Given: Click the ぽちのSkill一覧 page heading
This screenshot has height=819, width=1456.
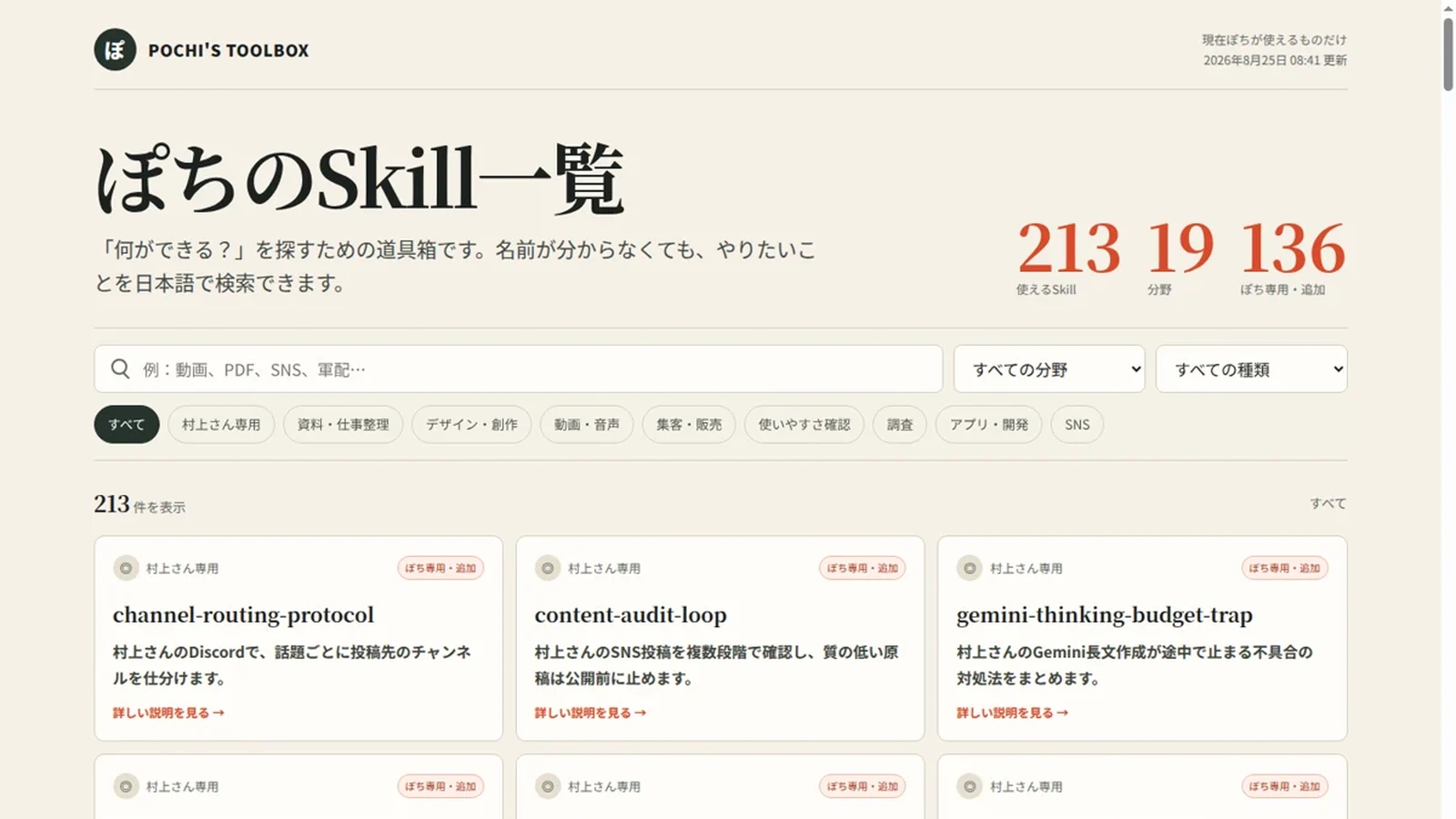Looking at the screenshot, I should [x=359, y=179].
